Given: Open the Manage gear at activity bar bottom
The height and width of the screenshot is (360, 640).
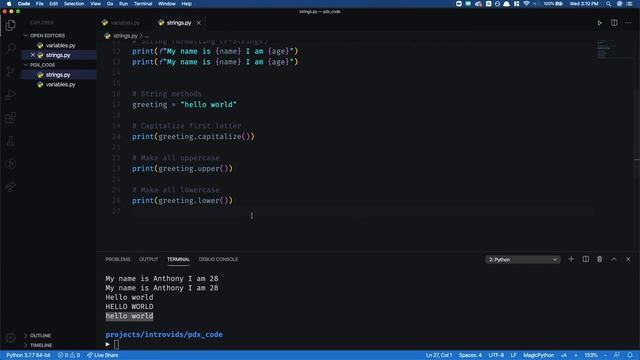Looking at the screenshot, I should [x=11, y=338].
